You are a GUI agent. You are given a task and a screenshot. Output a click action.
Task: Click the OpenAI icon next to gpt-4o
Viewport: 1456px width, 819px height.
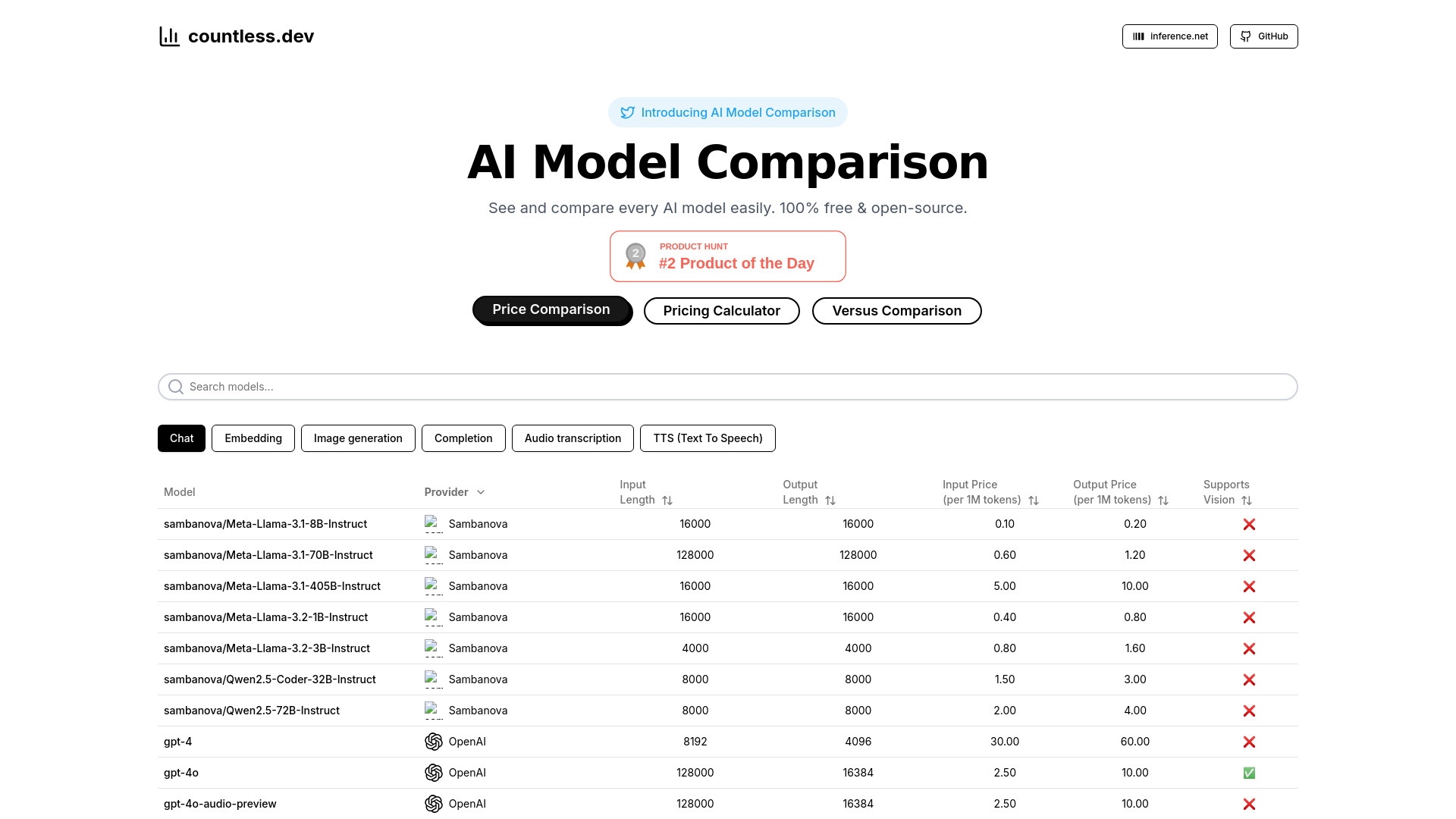click(432, 772)
